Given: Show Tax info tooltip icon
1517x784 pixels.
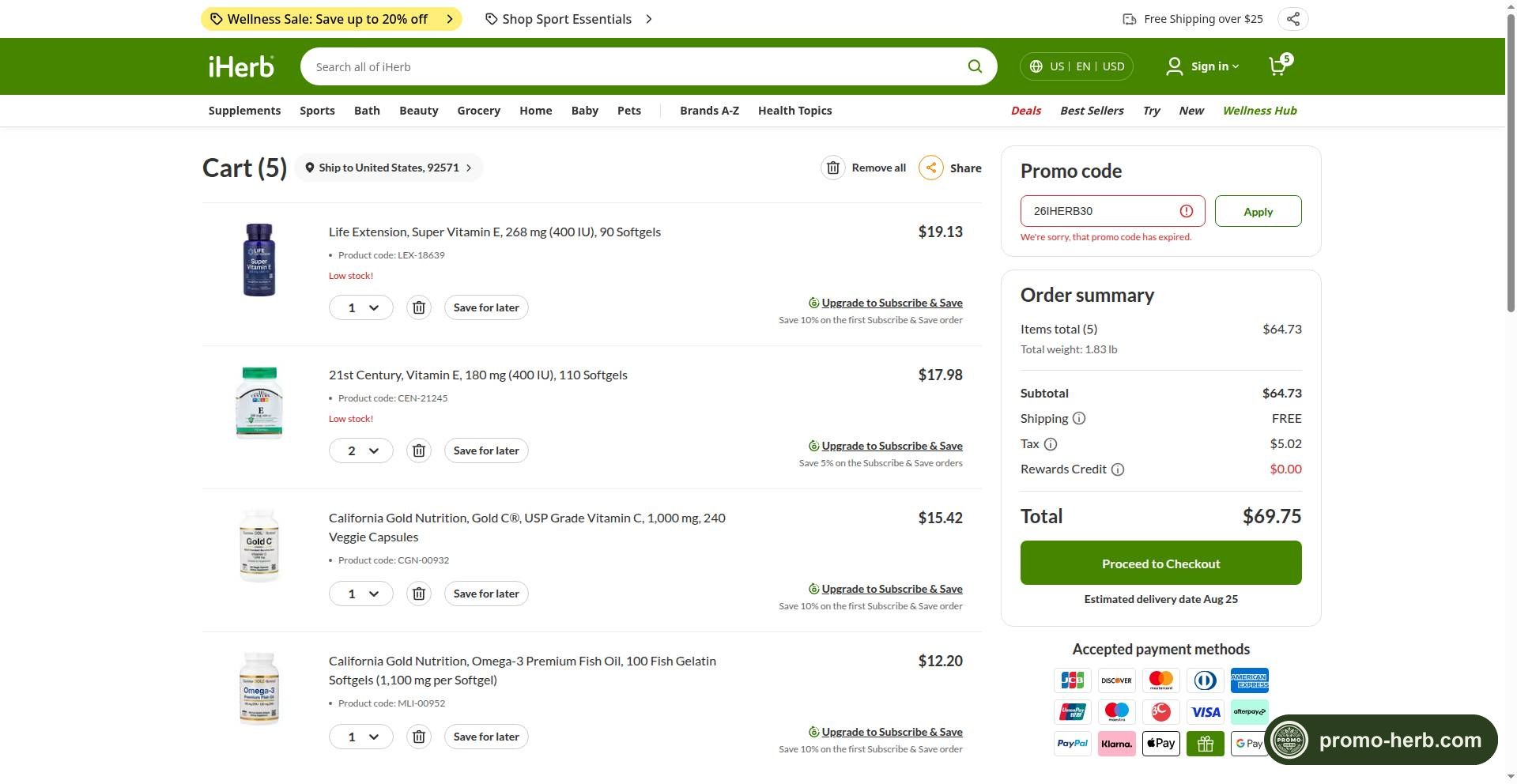Looking at the screenshot, I should 1051,444.
